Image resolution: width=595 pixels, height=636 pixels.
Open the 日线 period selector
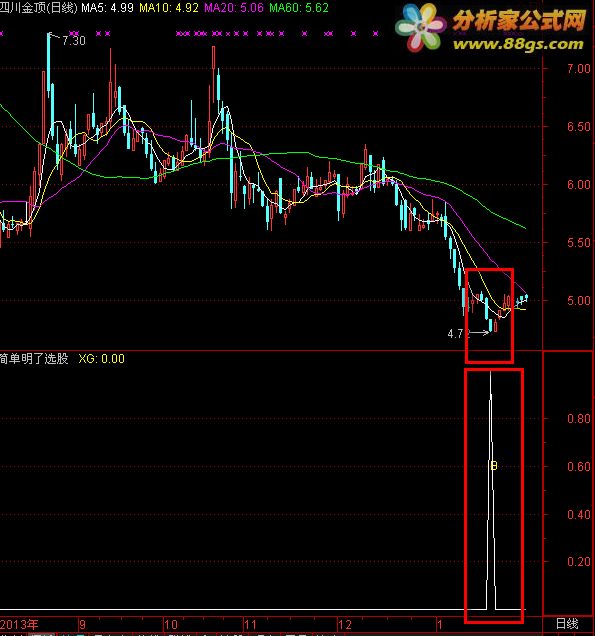click(567, 623)
